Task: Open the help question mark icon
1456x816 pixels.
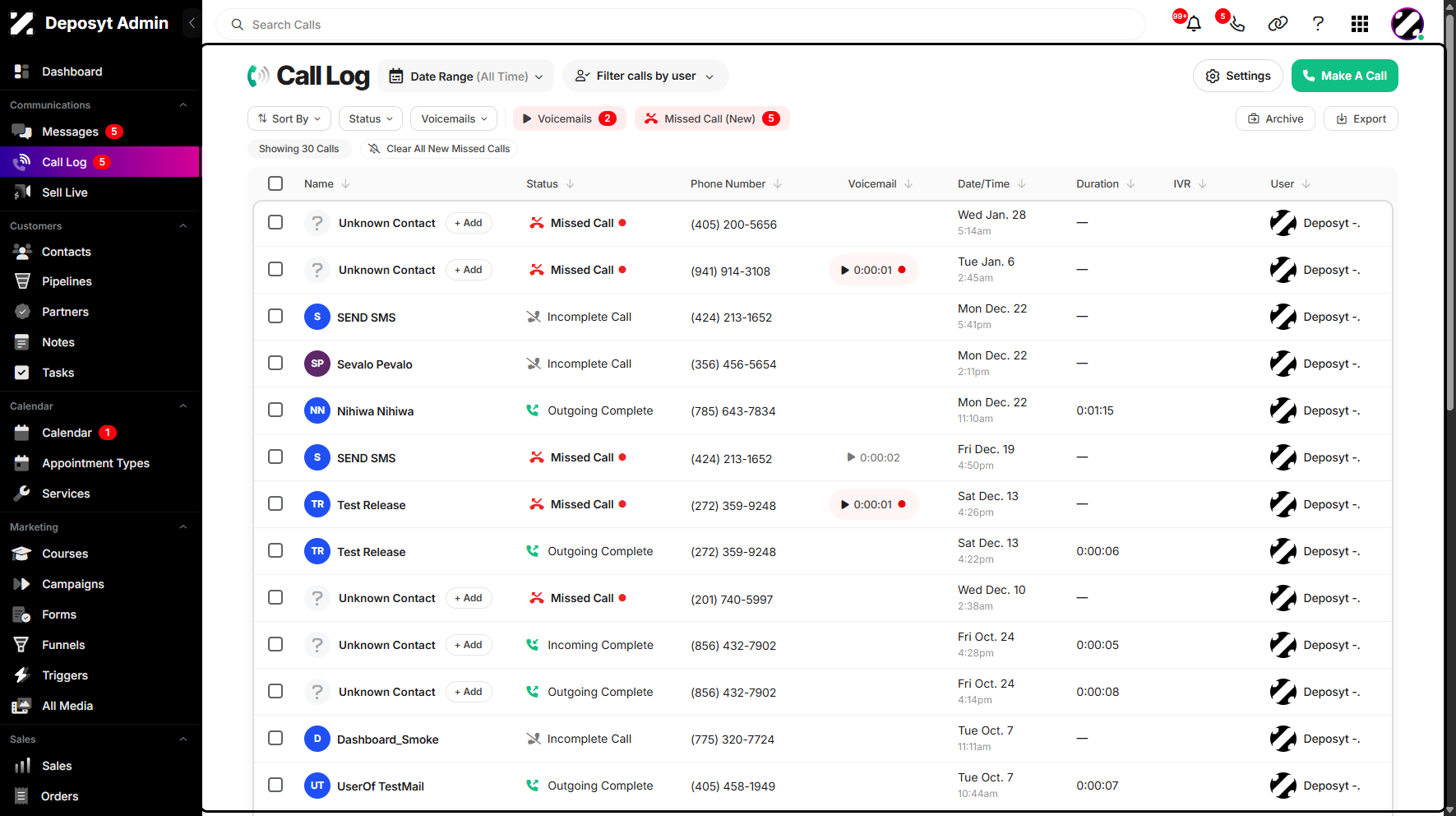Action: 1318,24
